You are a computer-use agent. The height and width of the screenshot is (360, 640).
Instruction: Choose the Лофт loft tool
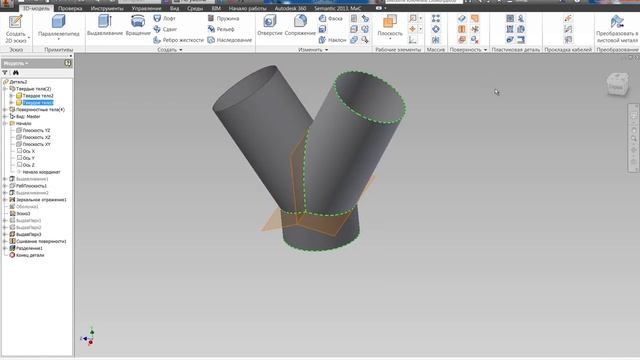point(165,18)
